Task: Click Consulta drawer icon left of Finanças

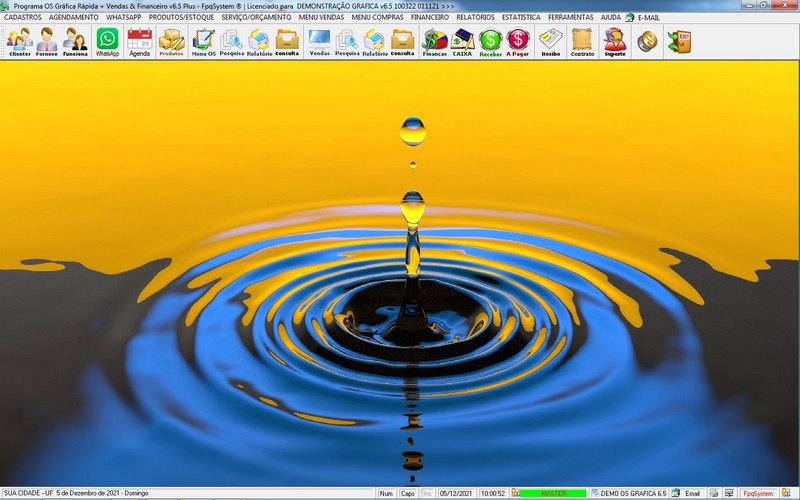Action: 403,42
